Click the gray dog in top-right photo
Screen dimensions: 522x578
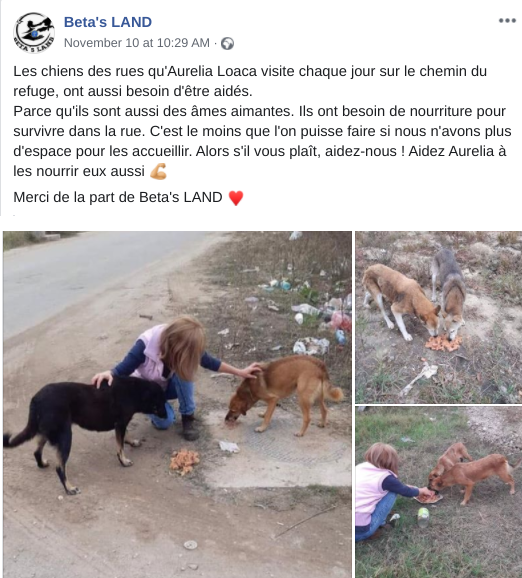click(449, 293)
